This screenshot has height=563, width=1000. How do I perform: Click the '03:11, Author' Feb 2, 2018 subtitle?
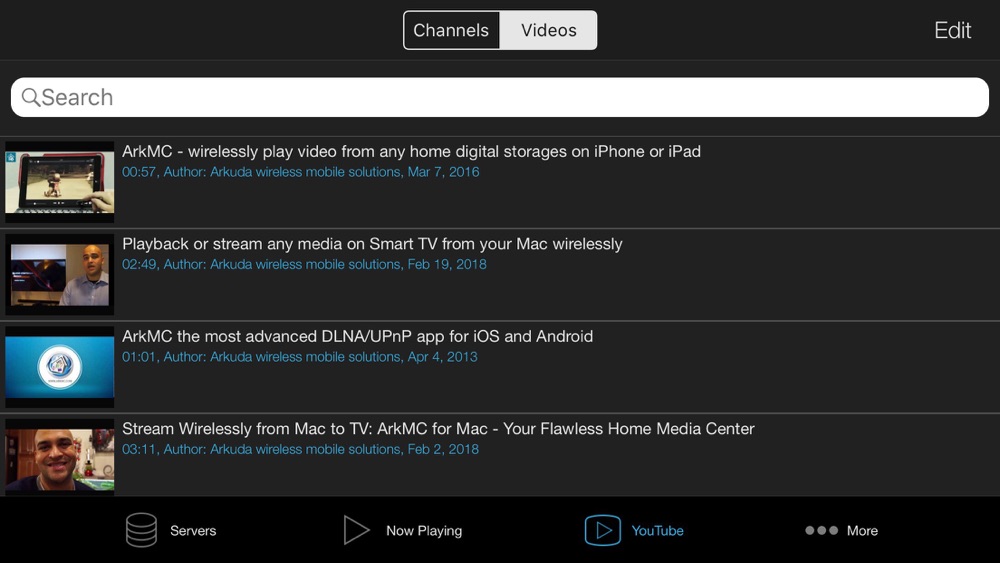pos(300,449)
